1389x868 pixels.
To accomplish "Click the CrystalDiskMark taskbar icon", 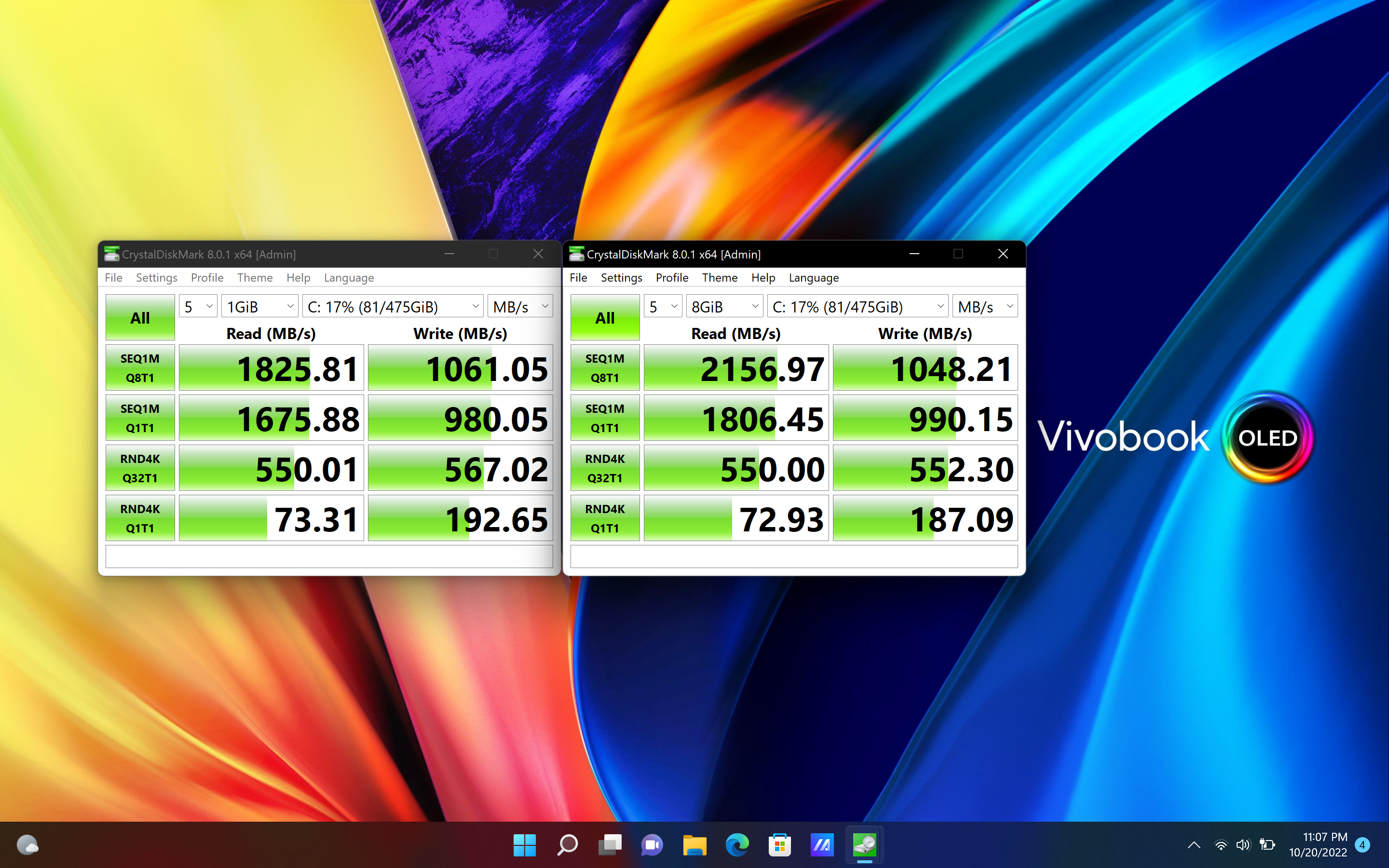I will [x=864, y=844].
